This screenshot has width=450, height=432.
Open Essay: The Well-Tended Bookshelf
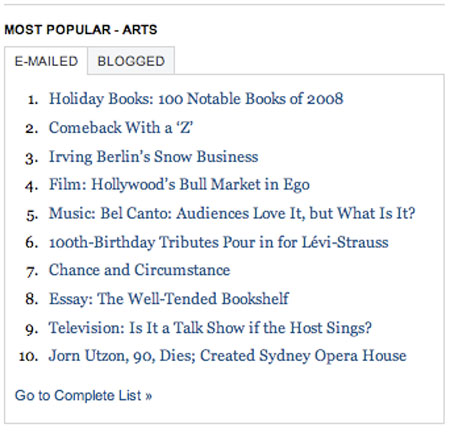click(x=169, y=299)
